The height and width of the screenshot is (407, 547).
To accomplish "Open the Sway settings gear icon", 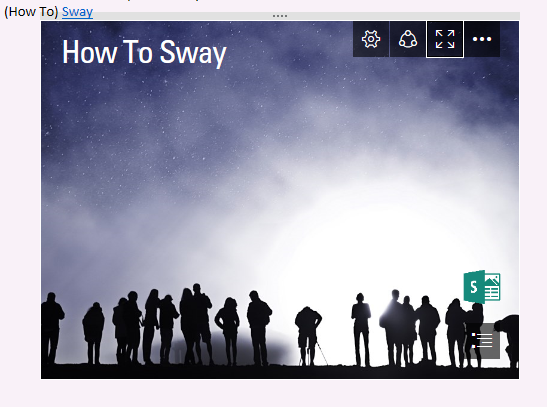I will [371, 39].
